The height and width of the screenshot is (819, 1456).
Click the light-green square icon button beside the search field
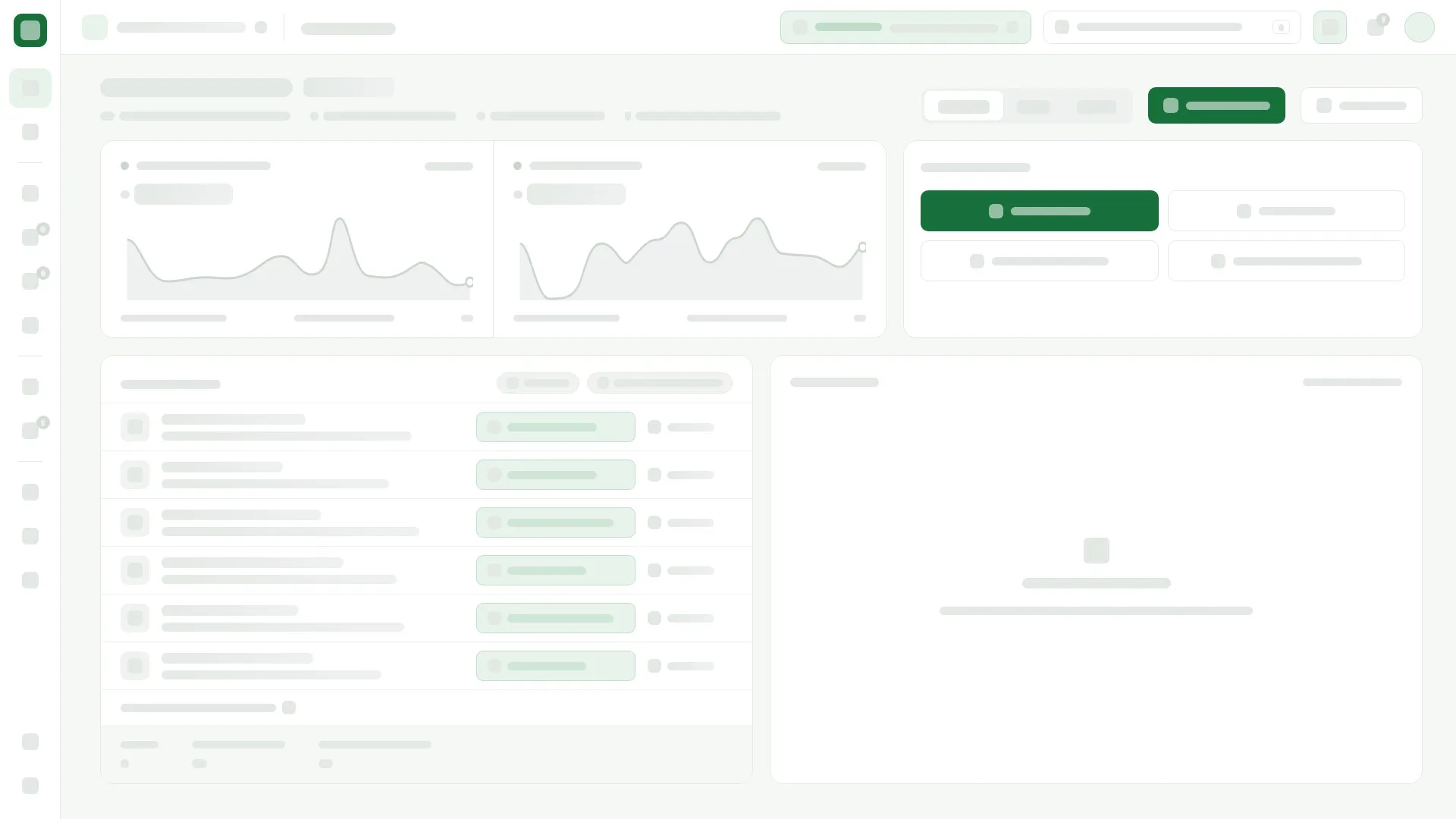point(1329,27)
